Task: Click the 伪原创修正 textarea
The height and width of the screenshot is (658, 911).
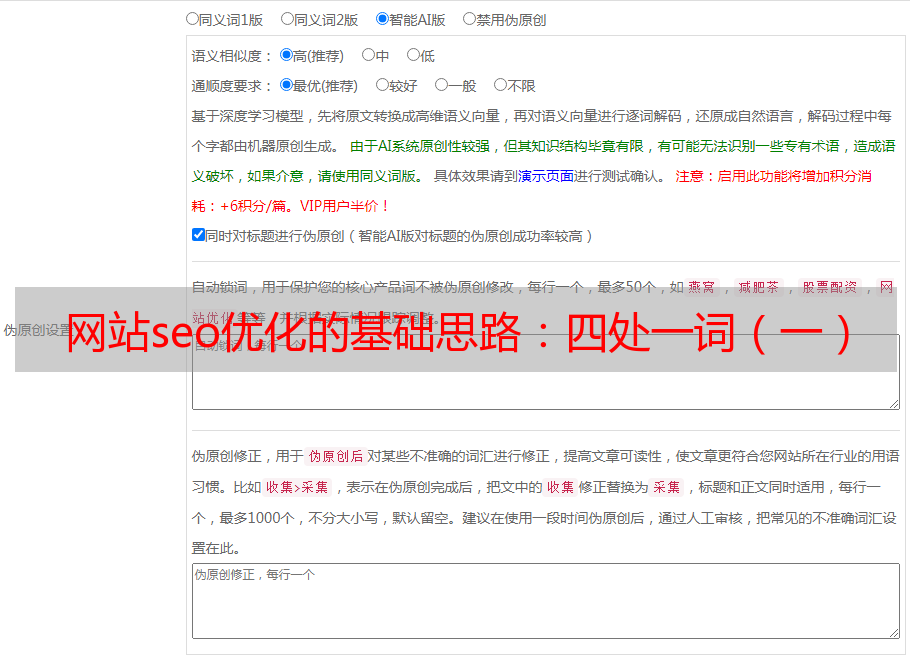Action: [x=546, y=601]
